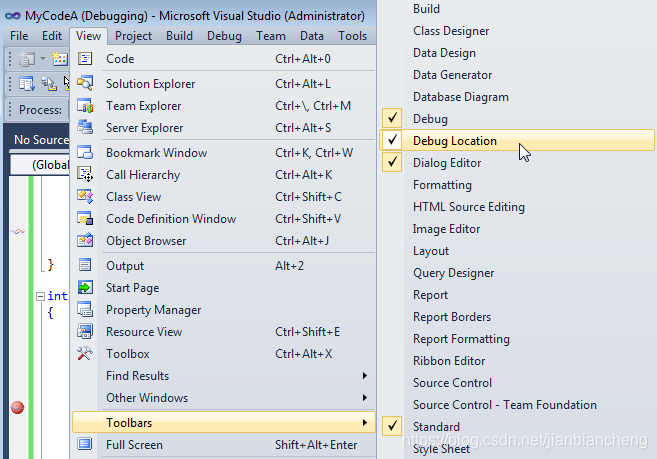This screenshot has width=657, height=459.
Task: Click the Code menu item icon
Action: (x=85, y=59)
